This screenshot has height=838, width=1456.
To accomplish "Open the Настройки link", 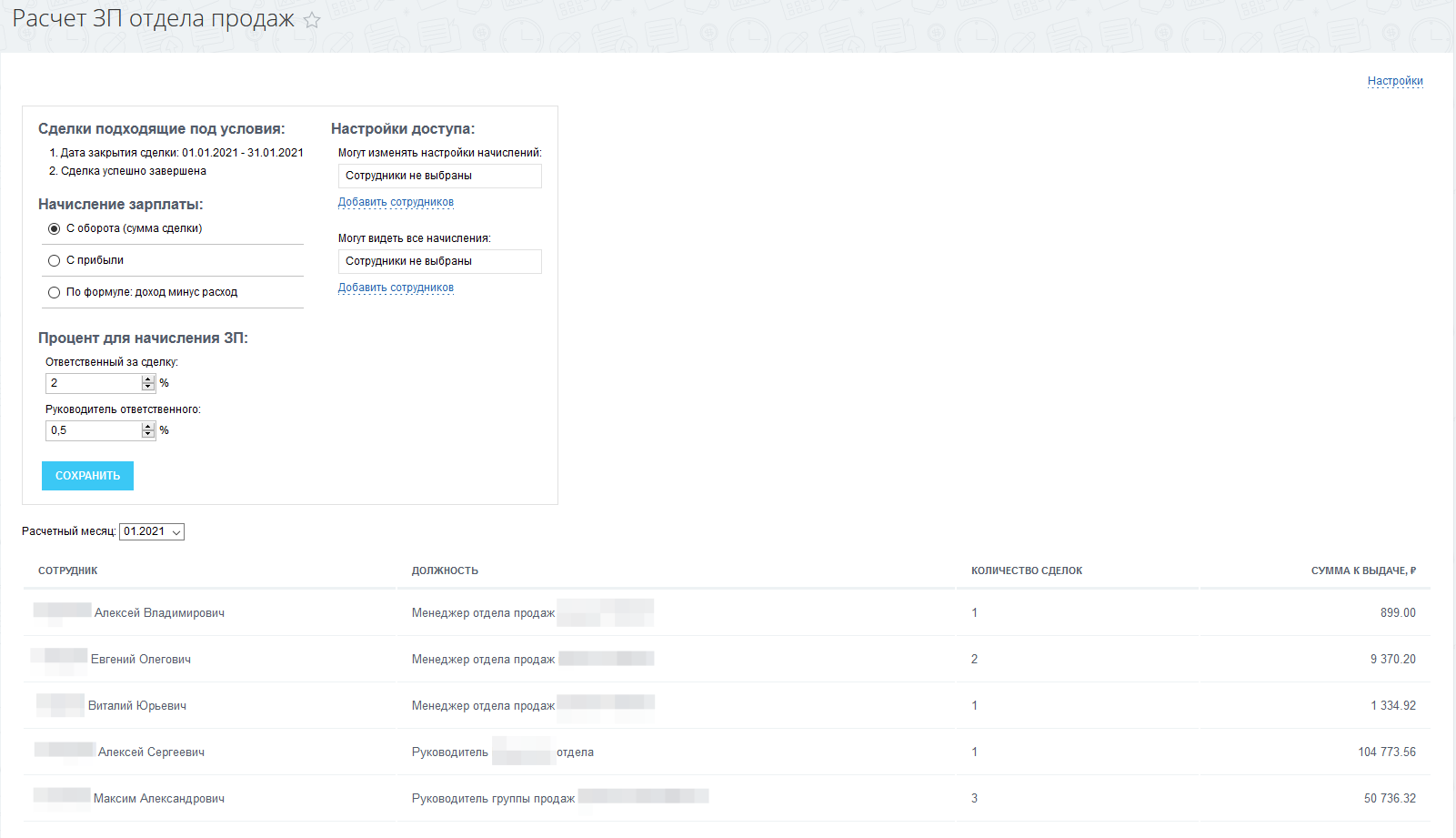I will [1394, 81].
